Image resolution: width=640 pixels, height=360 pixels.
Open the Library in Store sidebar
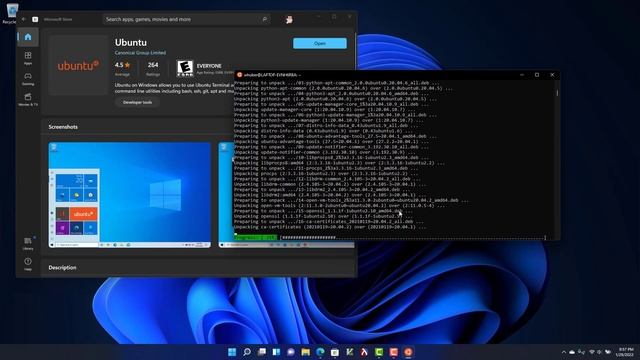coord(28,243)
